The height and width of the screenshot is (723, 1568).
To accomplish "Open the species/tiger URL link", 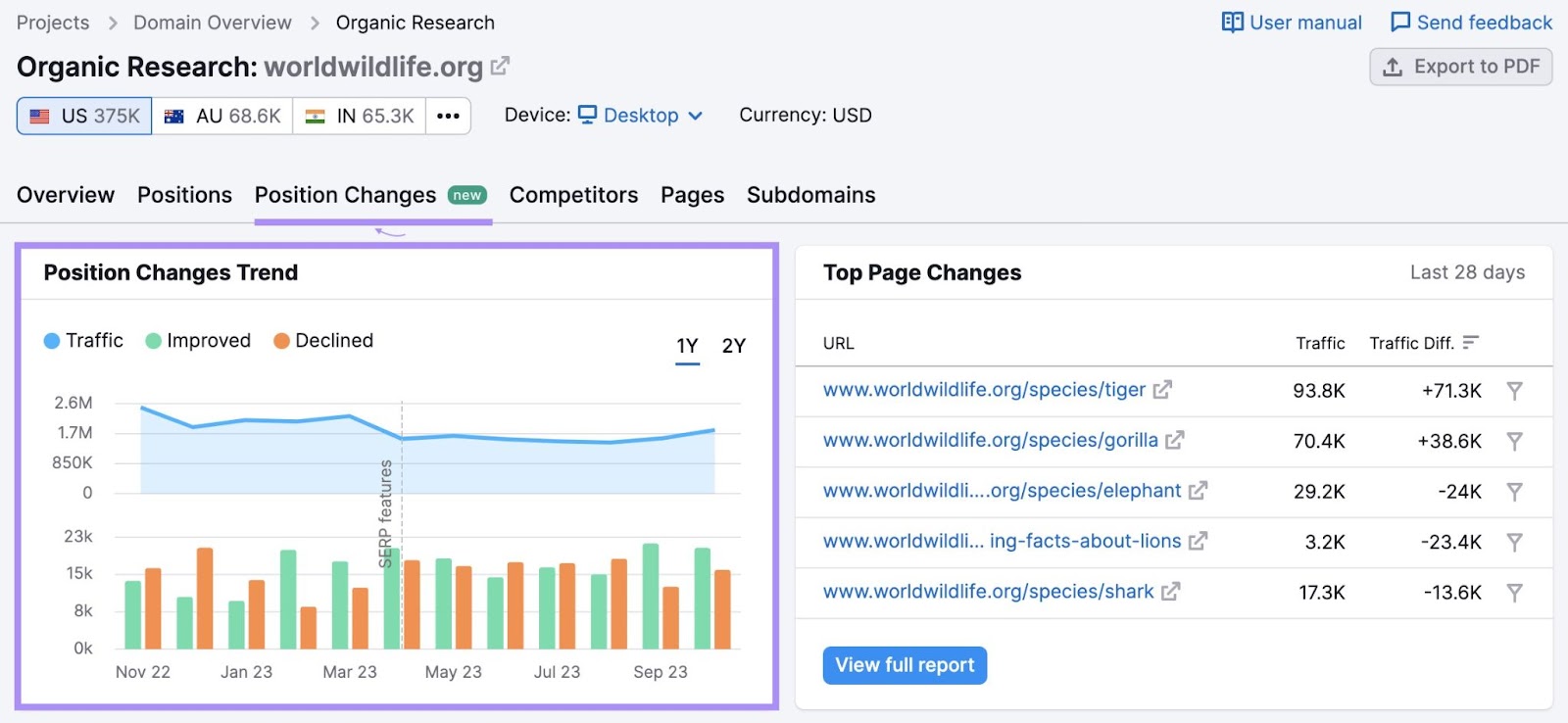I will 984,390.
